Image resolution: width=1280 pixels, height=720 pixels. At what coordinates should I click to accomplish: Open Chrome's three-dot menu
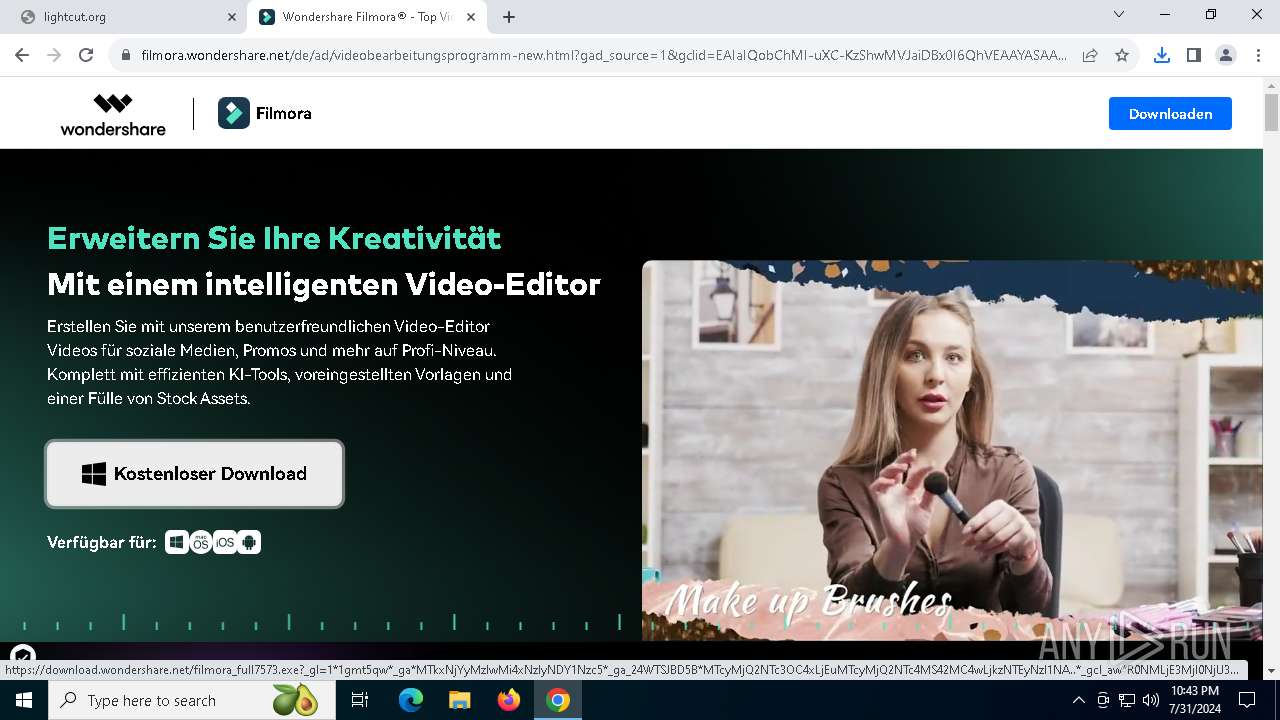point(1257,56)
